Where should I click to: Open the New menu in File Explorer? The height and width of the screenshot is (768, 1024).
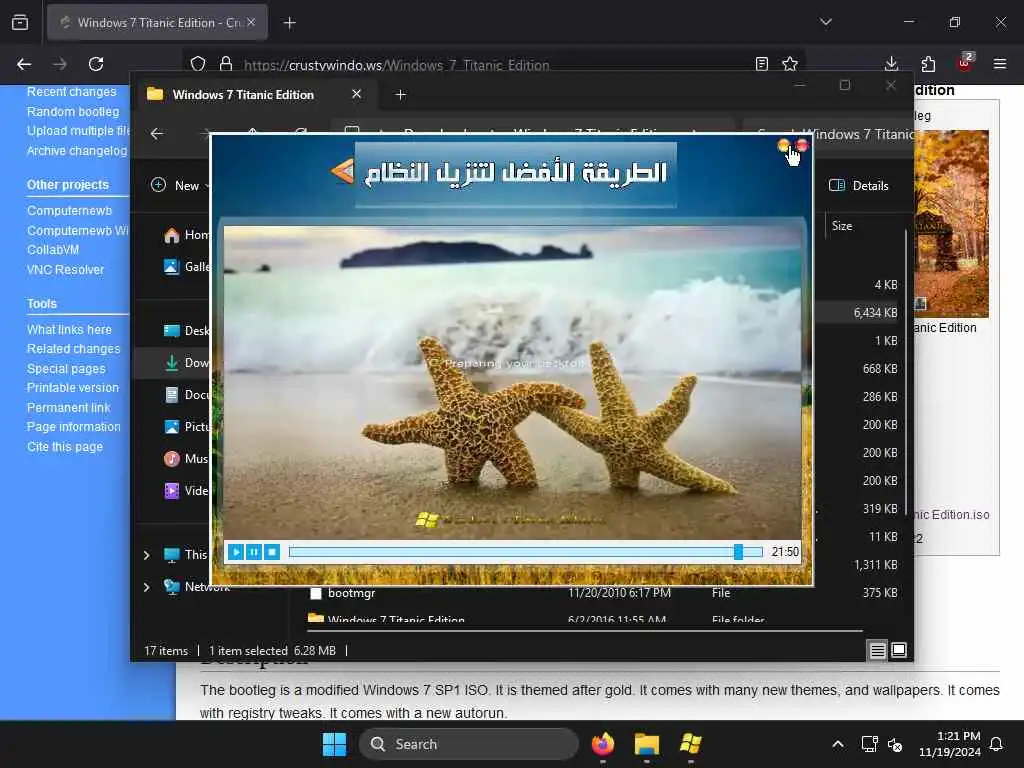click(x=180, y=185)
